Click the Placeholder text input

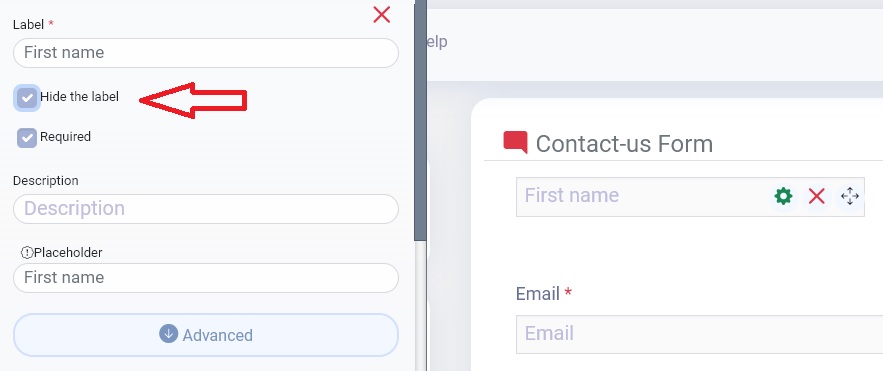pos(206,278)
